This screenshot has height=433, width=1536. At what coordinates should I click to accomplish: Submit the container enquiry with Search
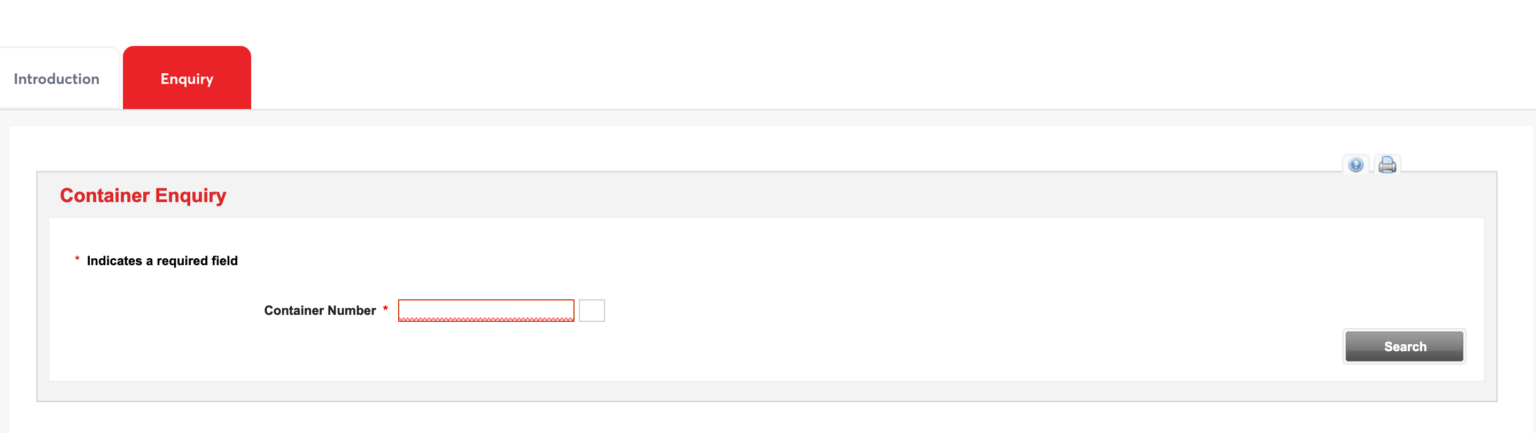click(1404, 346)
